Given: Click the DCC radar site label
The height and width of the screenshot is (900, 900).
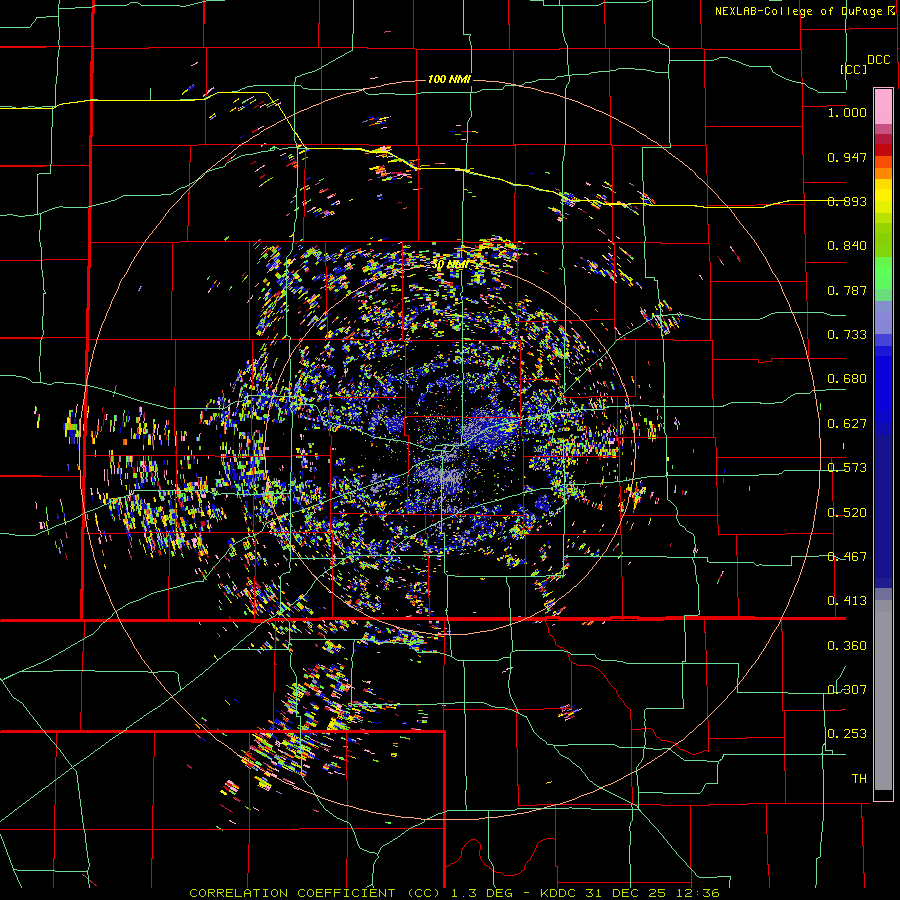Looking at the screenshot, I should tap(878, 60).
